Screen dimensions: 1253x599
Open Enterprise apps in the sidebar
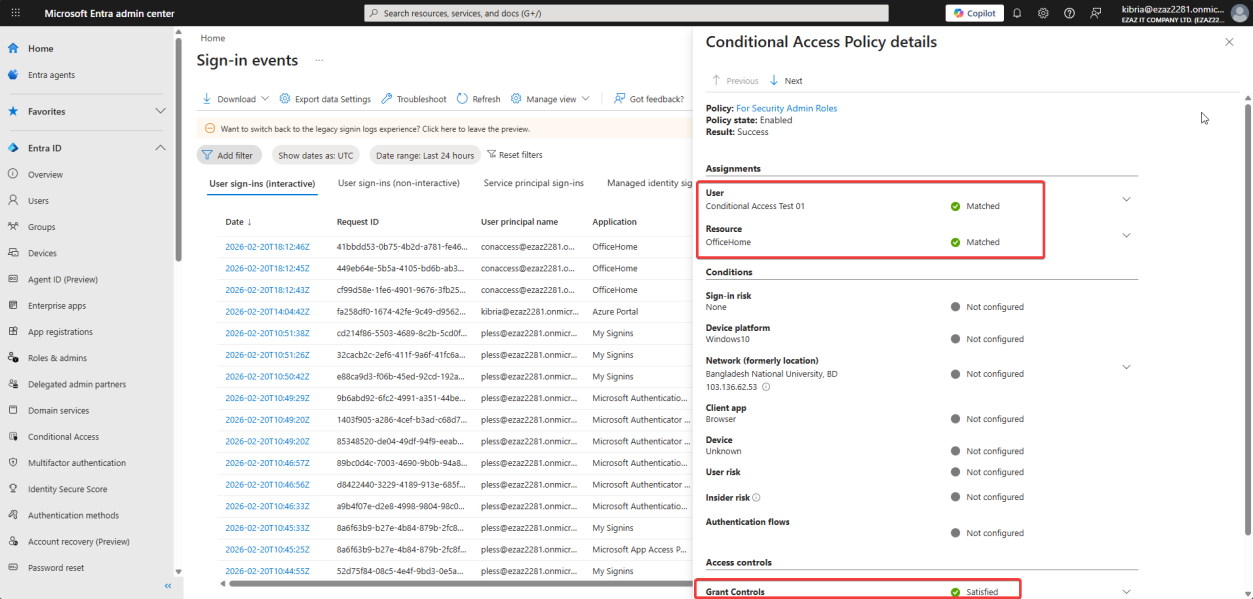[x=56, y=306]
